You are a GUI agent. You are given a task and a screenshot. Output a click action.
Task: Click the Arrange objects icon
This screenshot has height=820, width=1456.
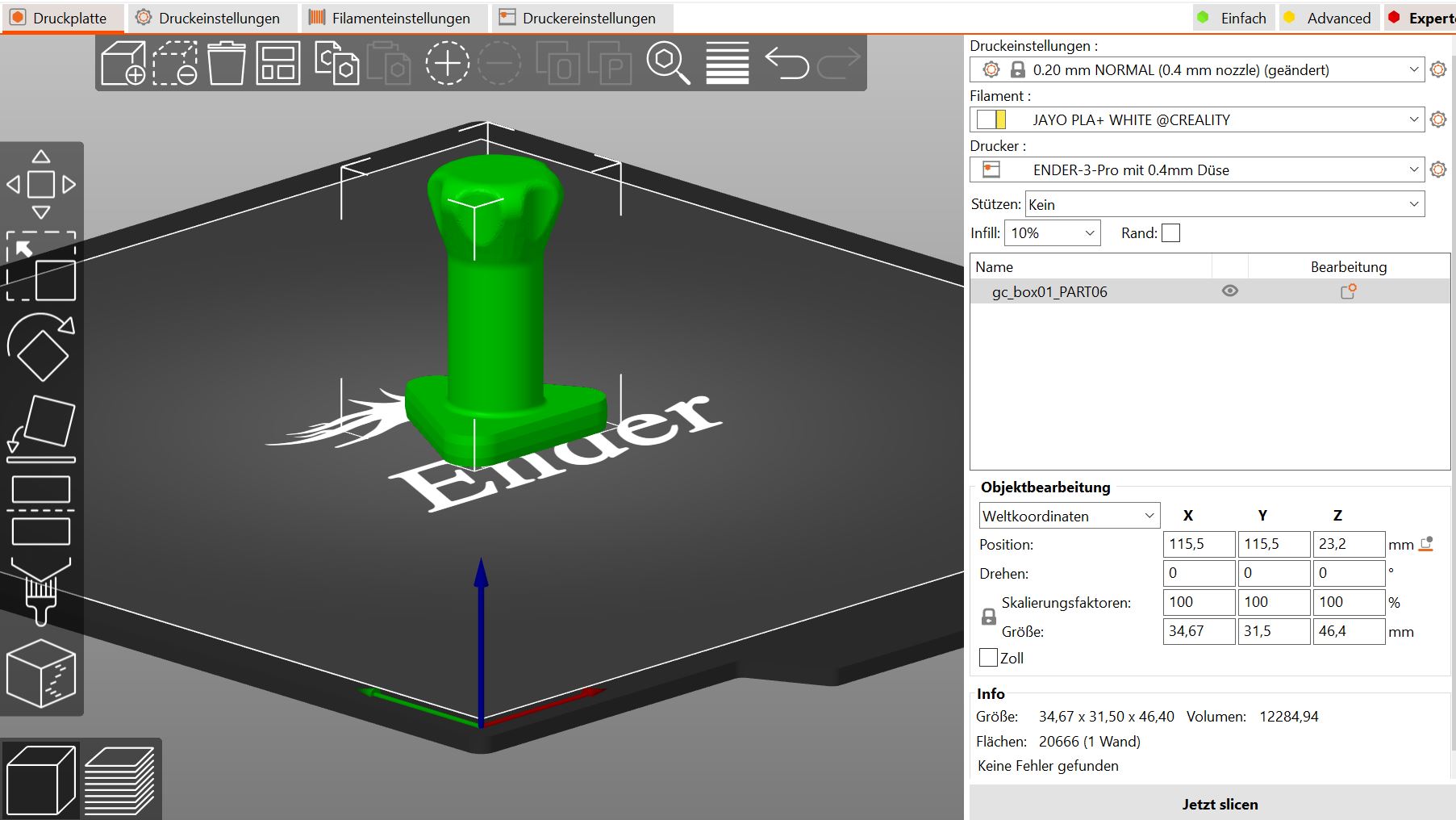click(277, 63)
